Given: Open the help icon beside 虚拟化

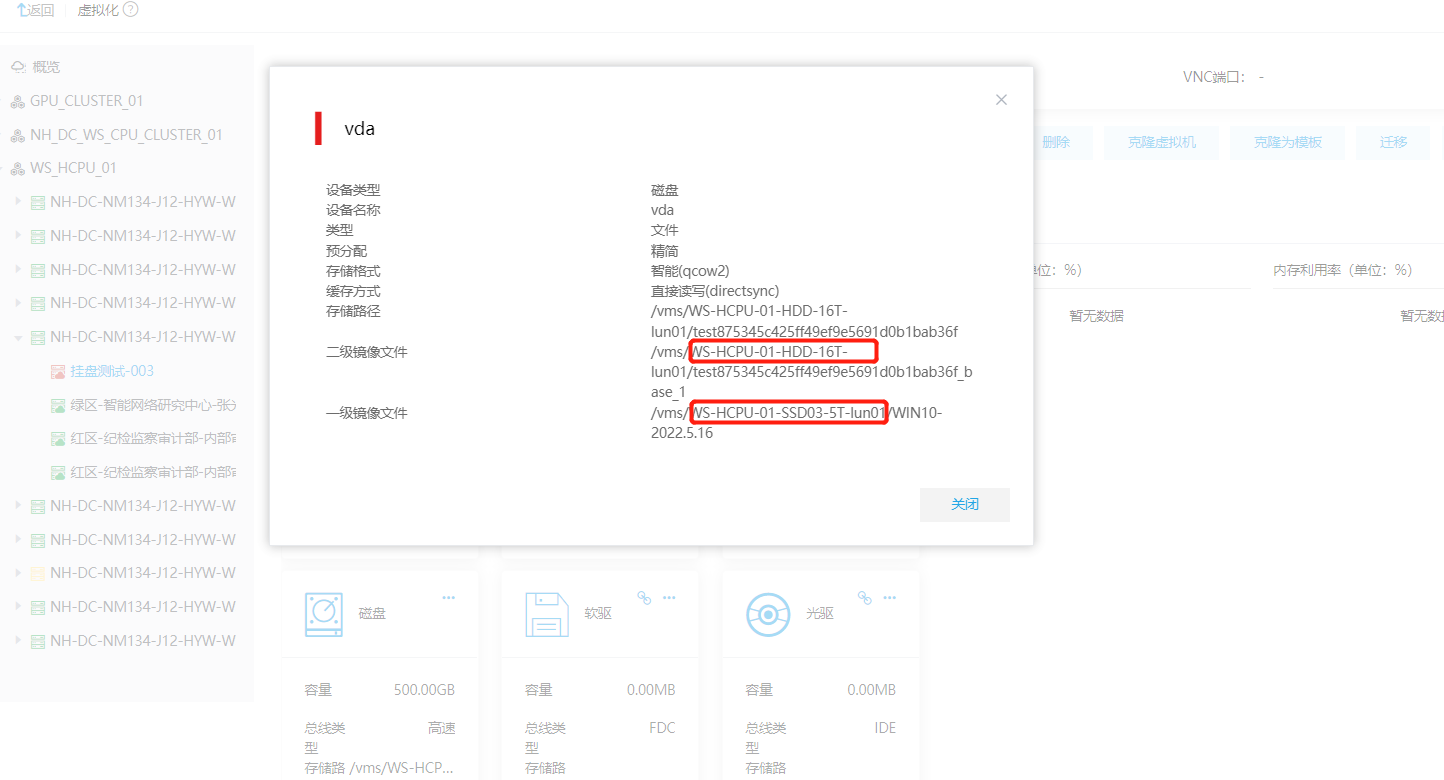Looking at the screenshot, I should (x=130, y=10).
